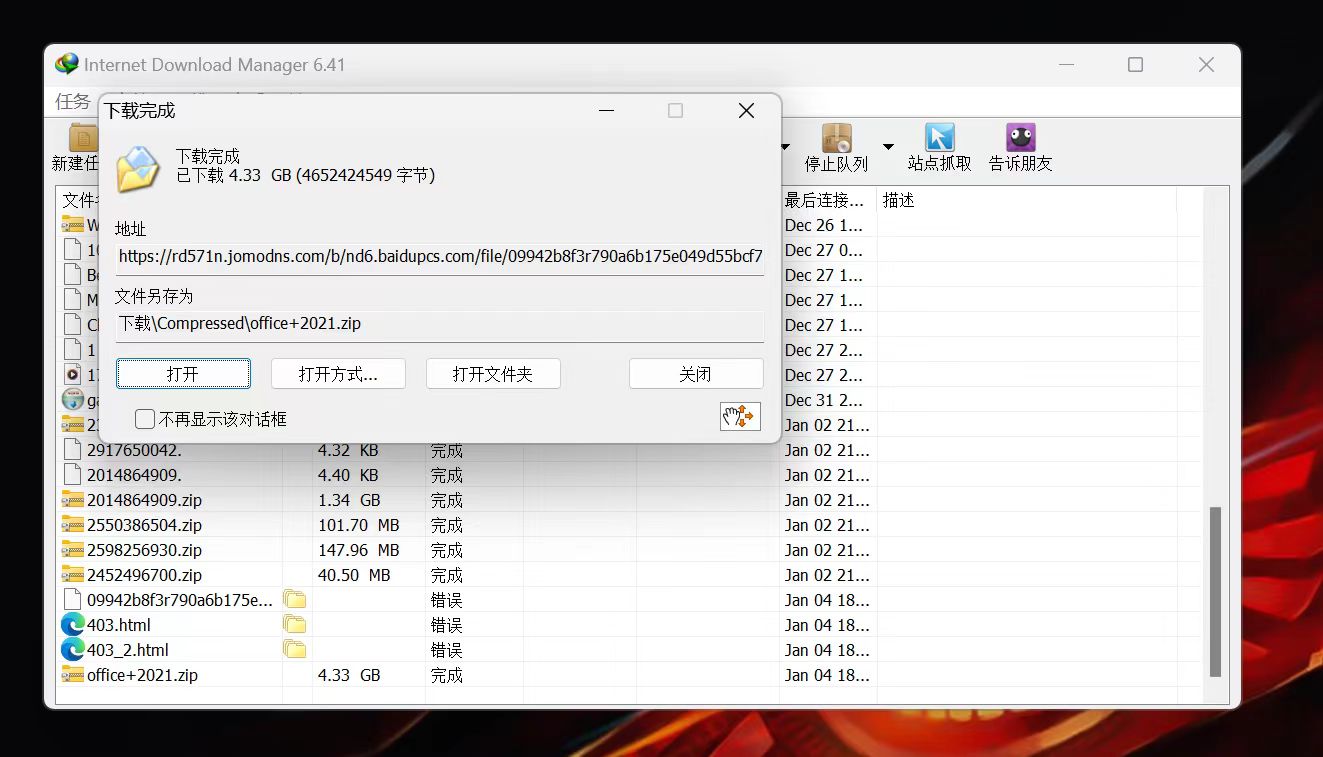
Task: Click the 打开 button in the dialog
Action: pos(183,374)
